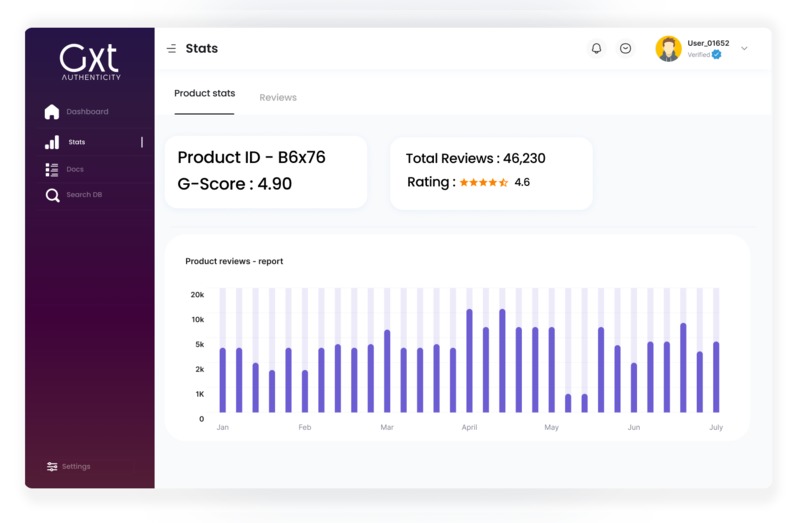Screen dimensions: 806x523
Task: Open the Settings sliders icon
Action: click(52, 466)
